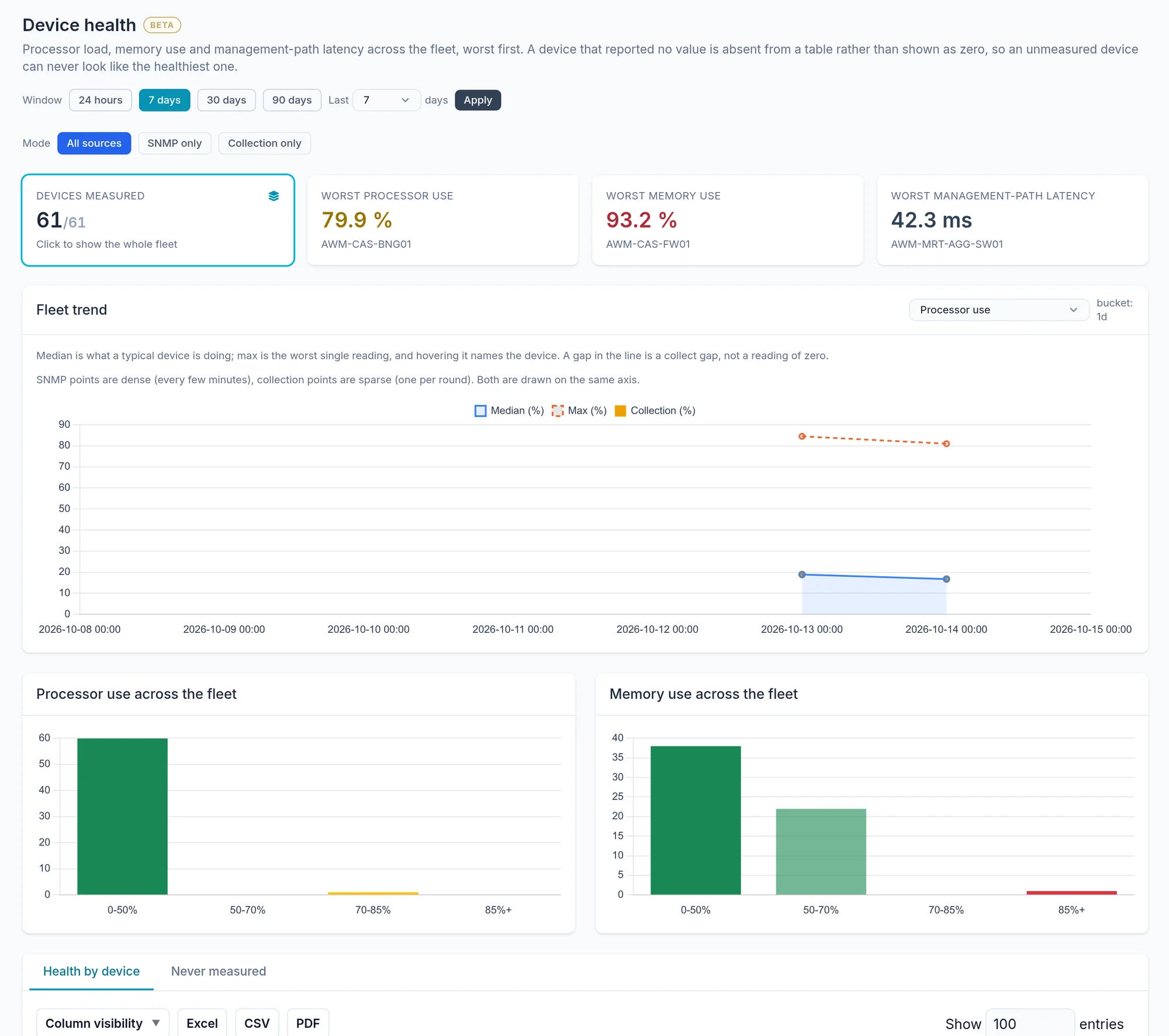Open the Processor use metric dropdown
The image size is (1169, 1036).
[999, 310]
